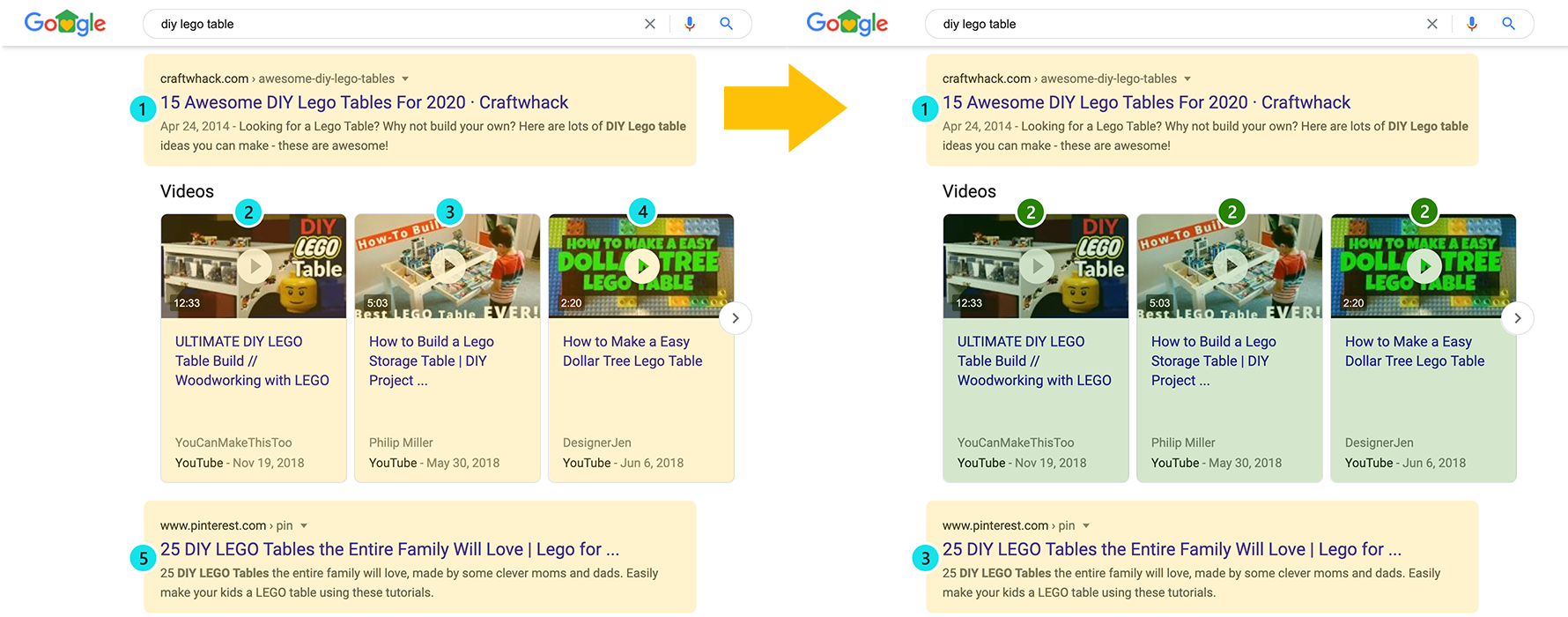Expand the craftwhack.com result options arrow, left page
This screenshot has height=617, width=1568.
pos(405,79)
